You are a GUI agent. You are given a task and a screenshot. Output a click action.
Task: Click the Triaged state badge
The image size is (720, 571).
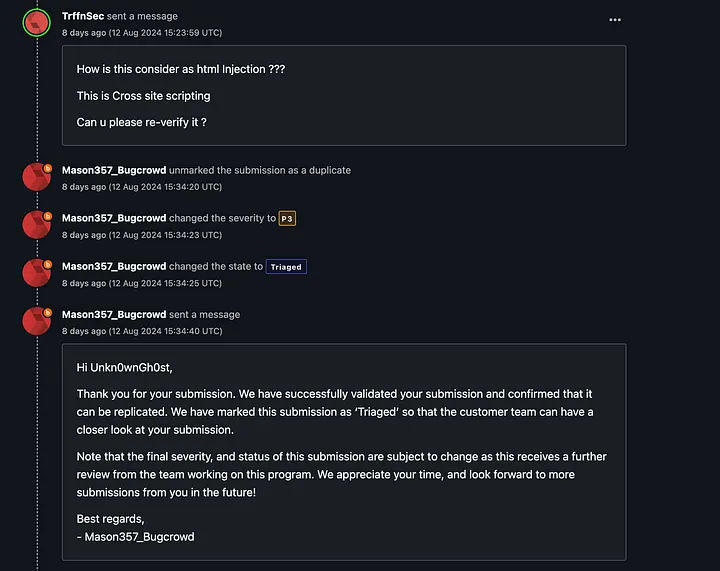[286, 267]
